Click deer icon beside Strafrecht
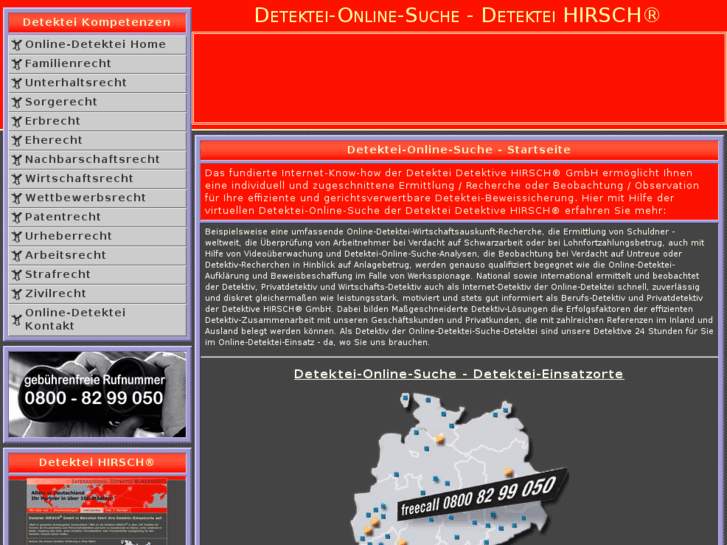The height and width of the screenshot is (545, 727). point(17,275)
